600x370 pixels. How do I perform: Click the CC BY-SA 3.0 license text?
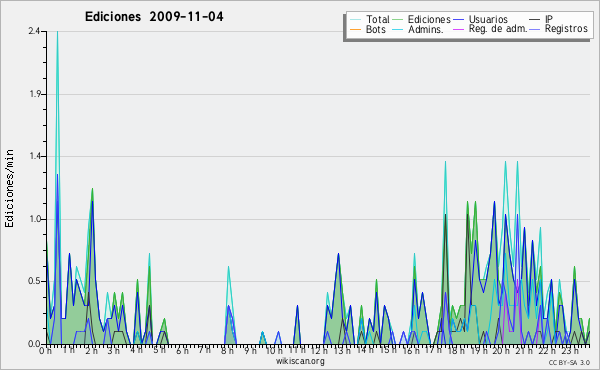click(569, 362)
